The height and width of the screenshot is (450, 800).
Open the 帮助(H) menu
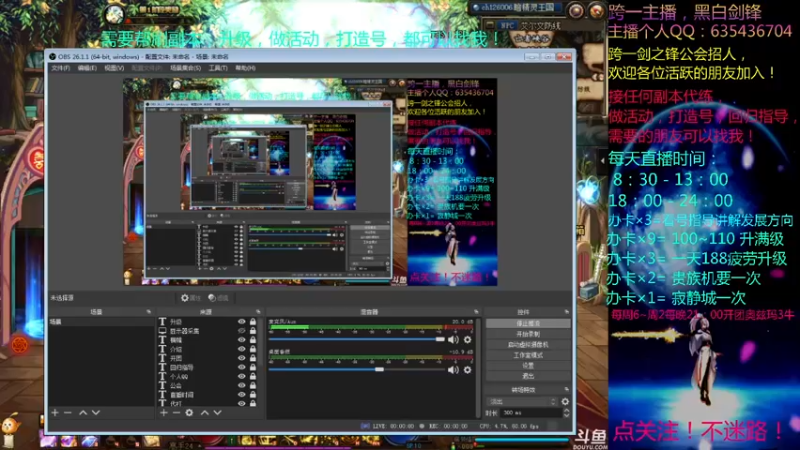[245, 68]
